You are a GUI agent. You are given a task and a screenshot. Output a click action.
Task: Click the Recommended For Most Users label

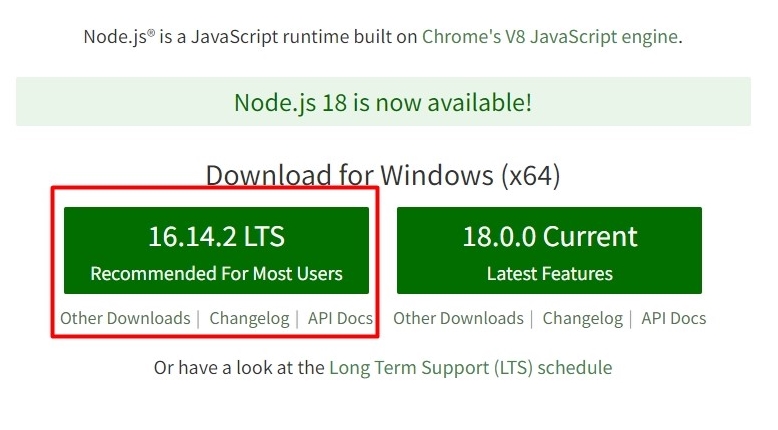pyautogui.click(x=216, y=273)
